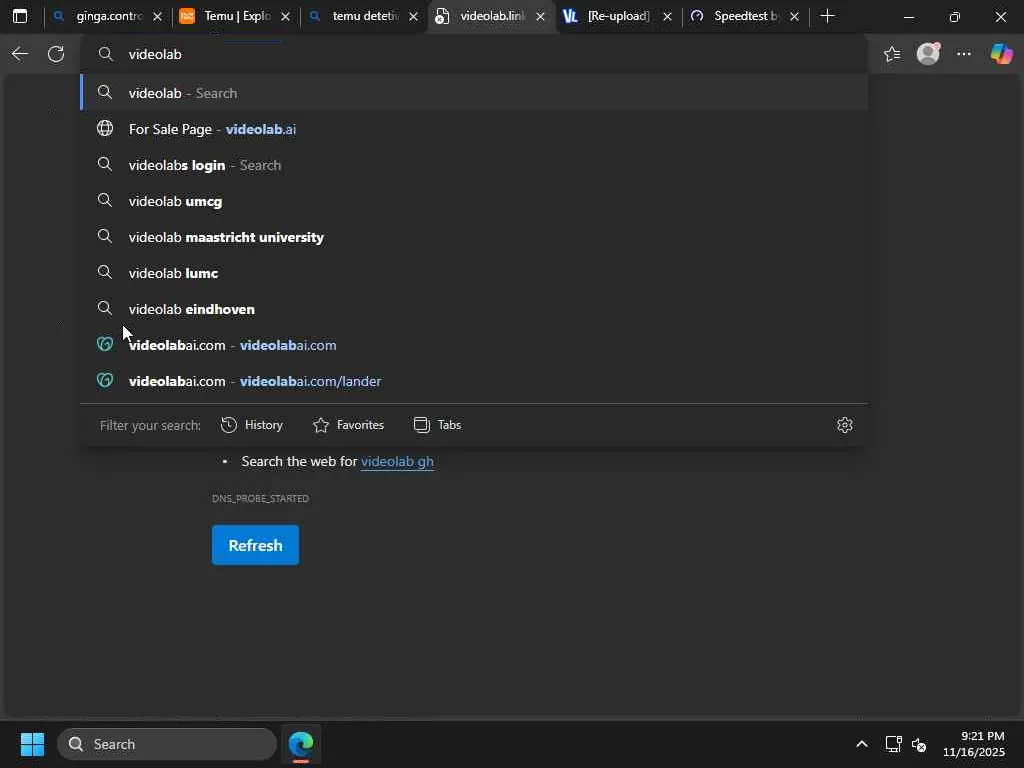Choose 'videolab lumc' suggestion
Screen dimensions: 1024x768
tap(473, 273)
